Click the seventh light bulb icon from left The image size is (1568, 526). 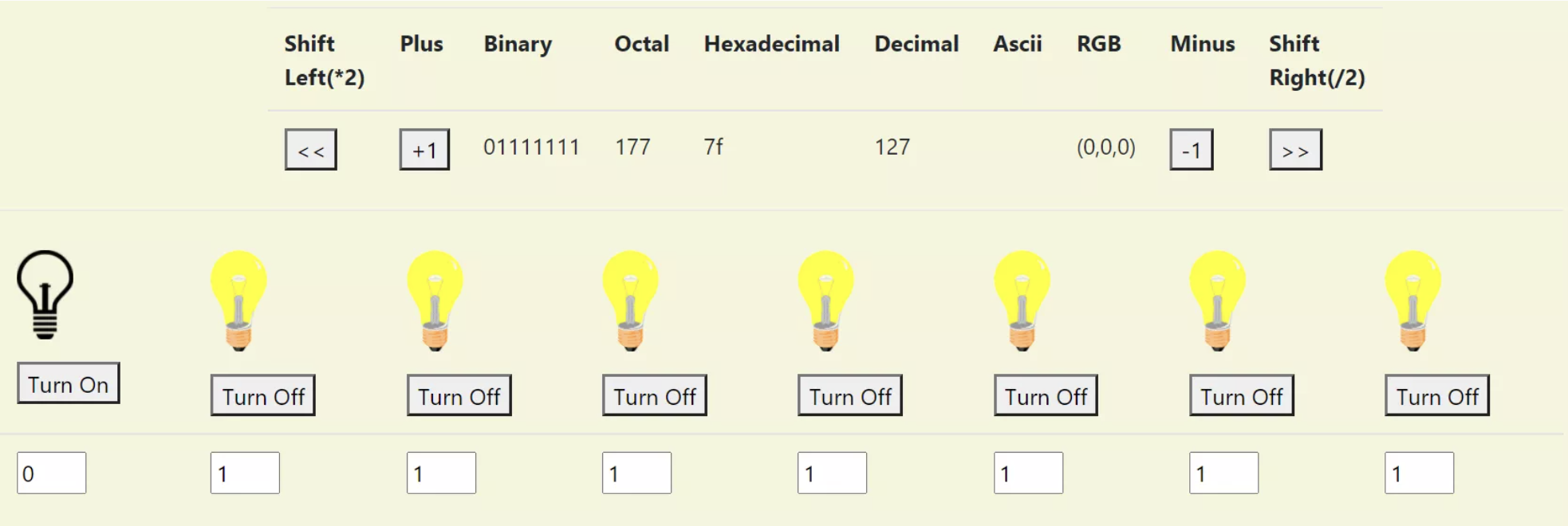pyautogui.click(x=1217, y=301)
